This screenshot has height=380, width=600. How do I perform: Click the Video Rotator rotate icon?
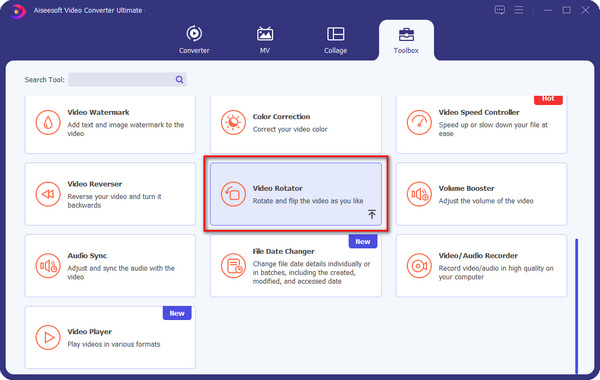pyautogui.click(x=233, y=194)
